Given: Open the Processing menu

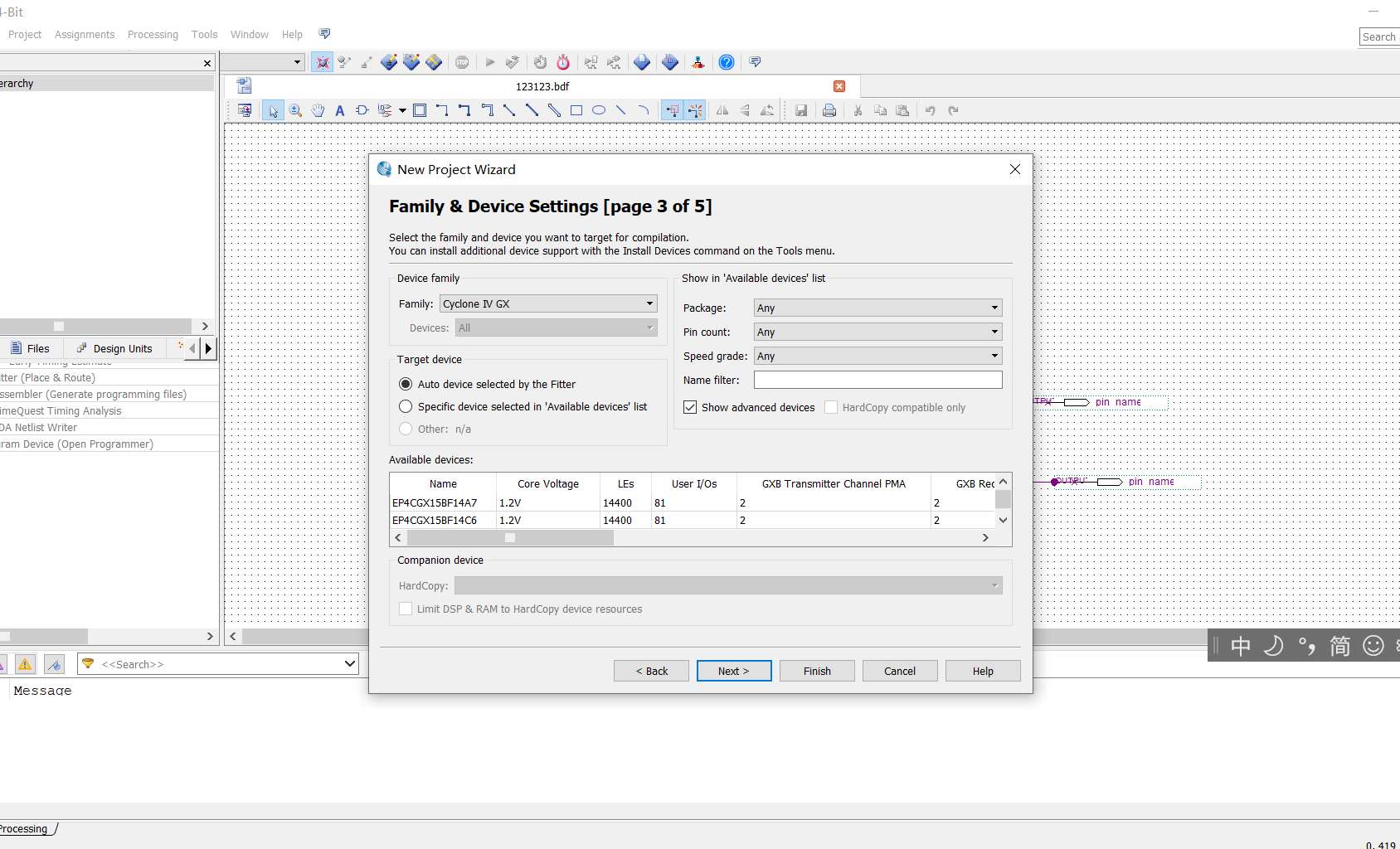Looking at the screenshot, I should (153, 35).
